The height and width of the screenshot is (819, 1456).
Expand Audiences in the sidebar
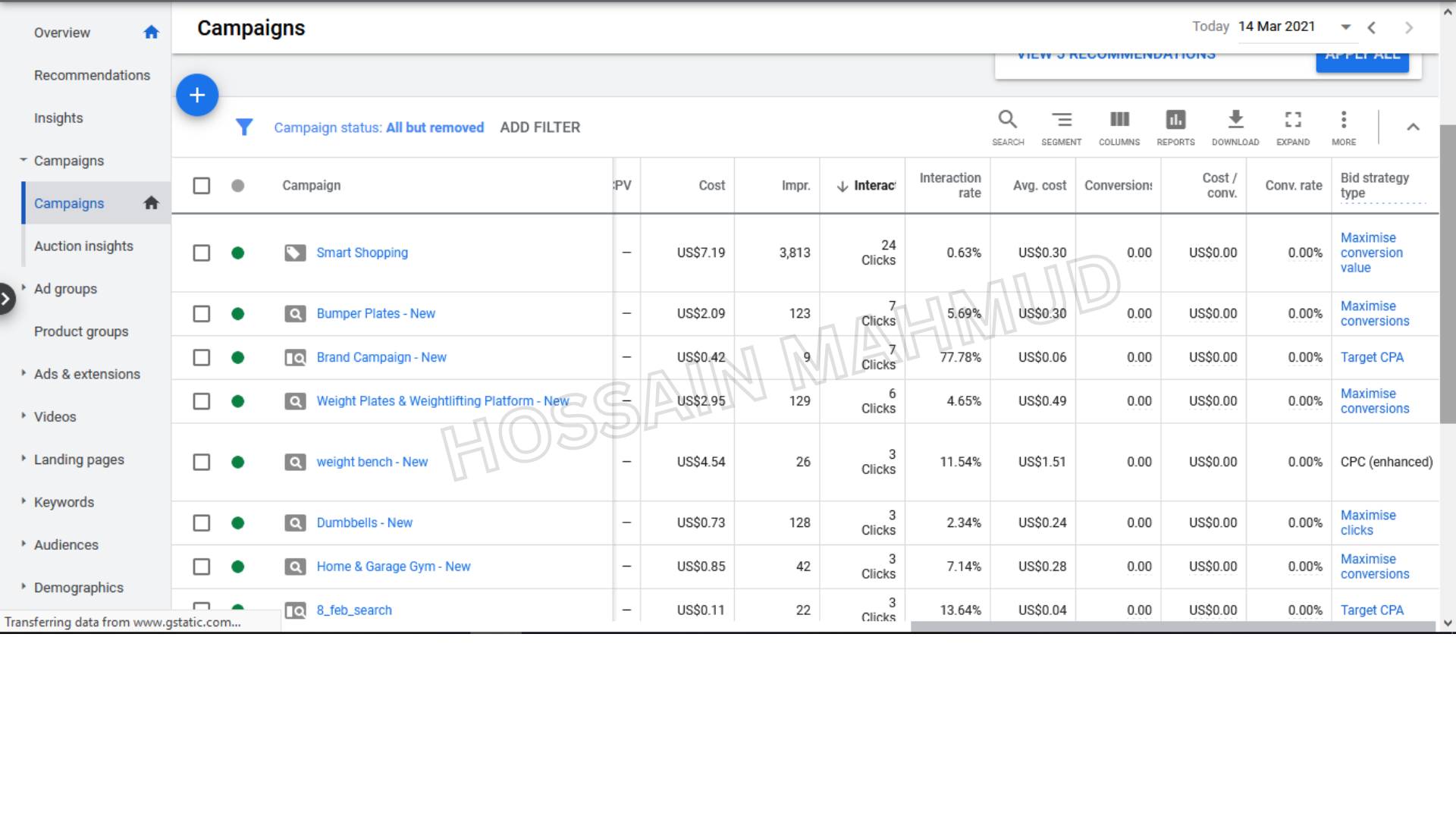click(24, 543)
